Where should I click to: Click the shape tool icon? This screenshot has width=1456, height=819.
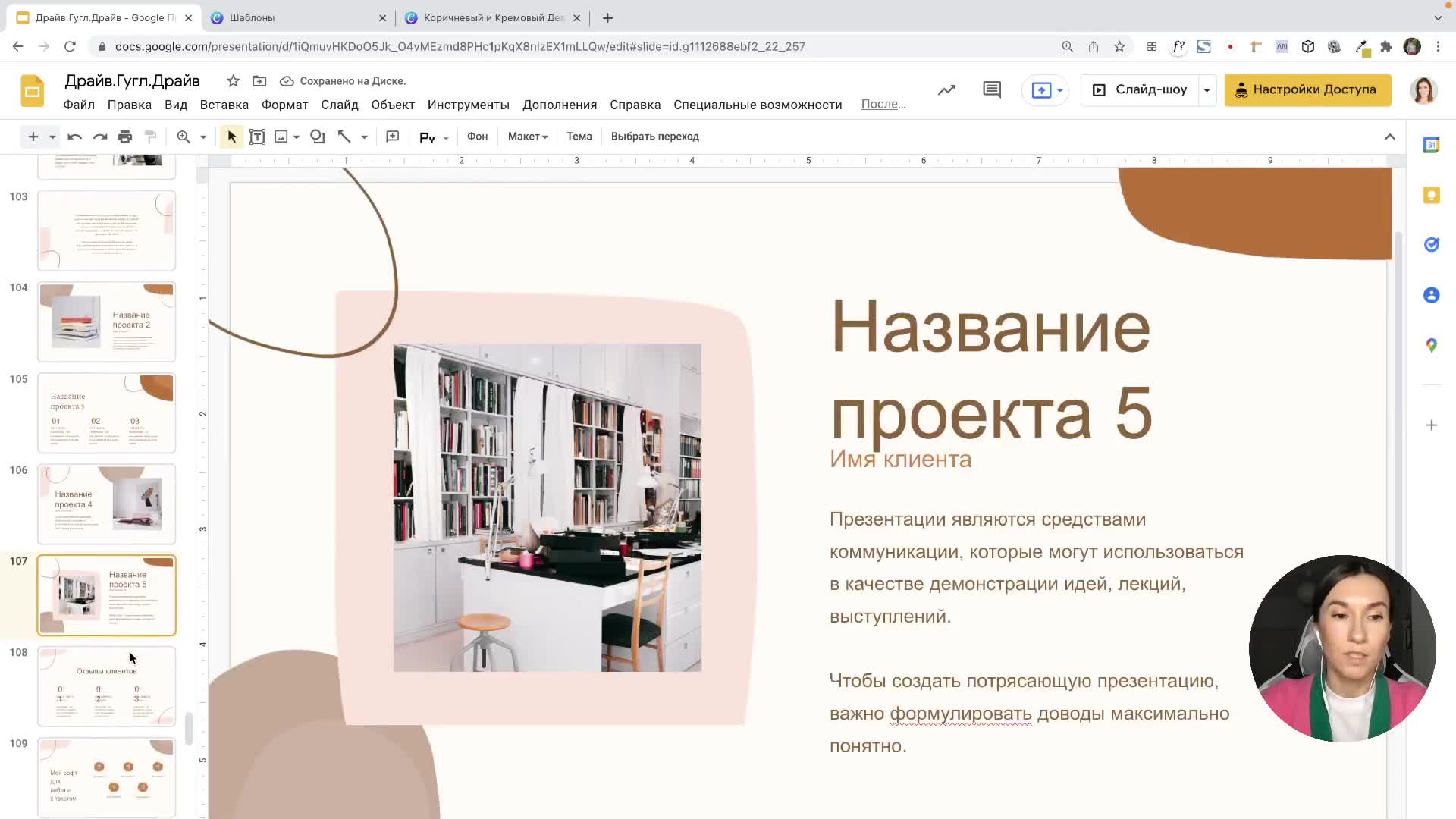pyautogui.click(x=318, y=136)
